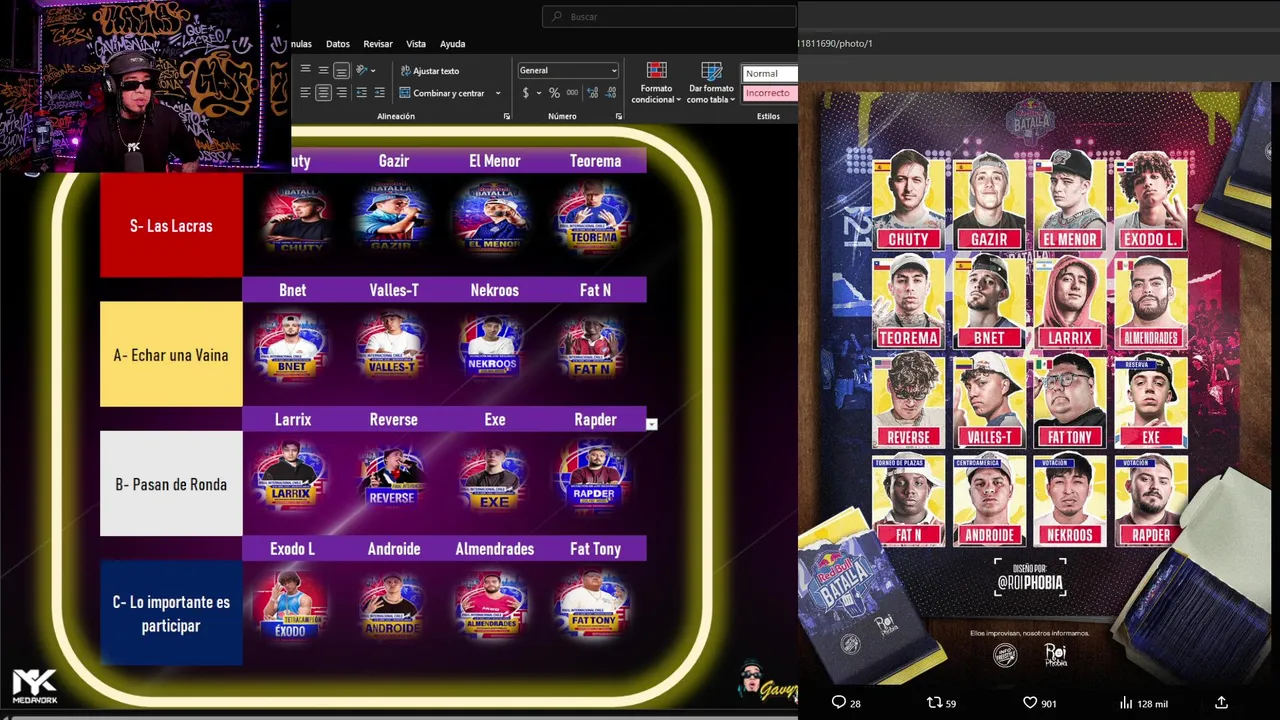Toggle center horizontal alignment

tap(323, 92)
